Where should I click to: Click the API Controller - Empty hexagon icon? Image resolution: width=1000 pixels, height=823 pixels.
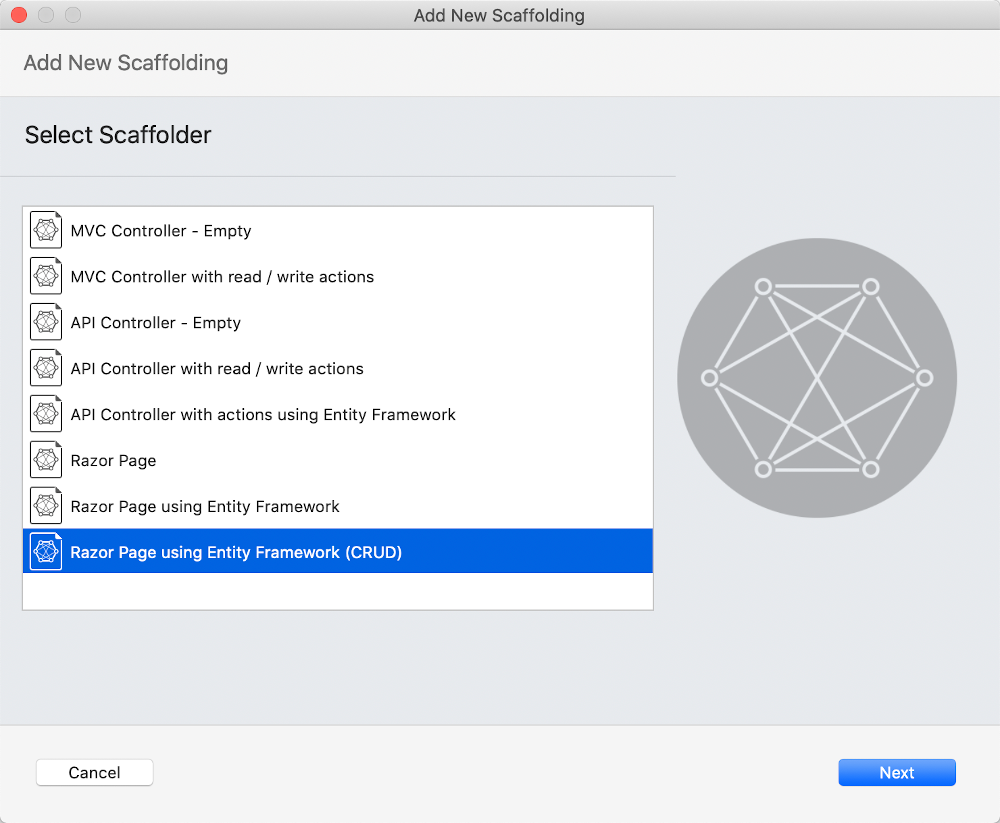[45, 321]
